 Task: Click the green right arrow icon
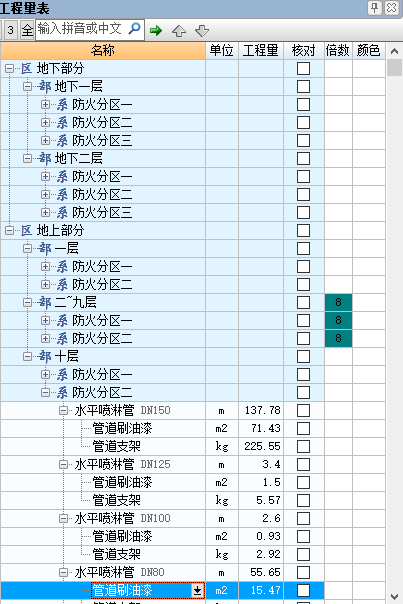pyautogui.click(x=156, y=30)
